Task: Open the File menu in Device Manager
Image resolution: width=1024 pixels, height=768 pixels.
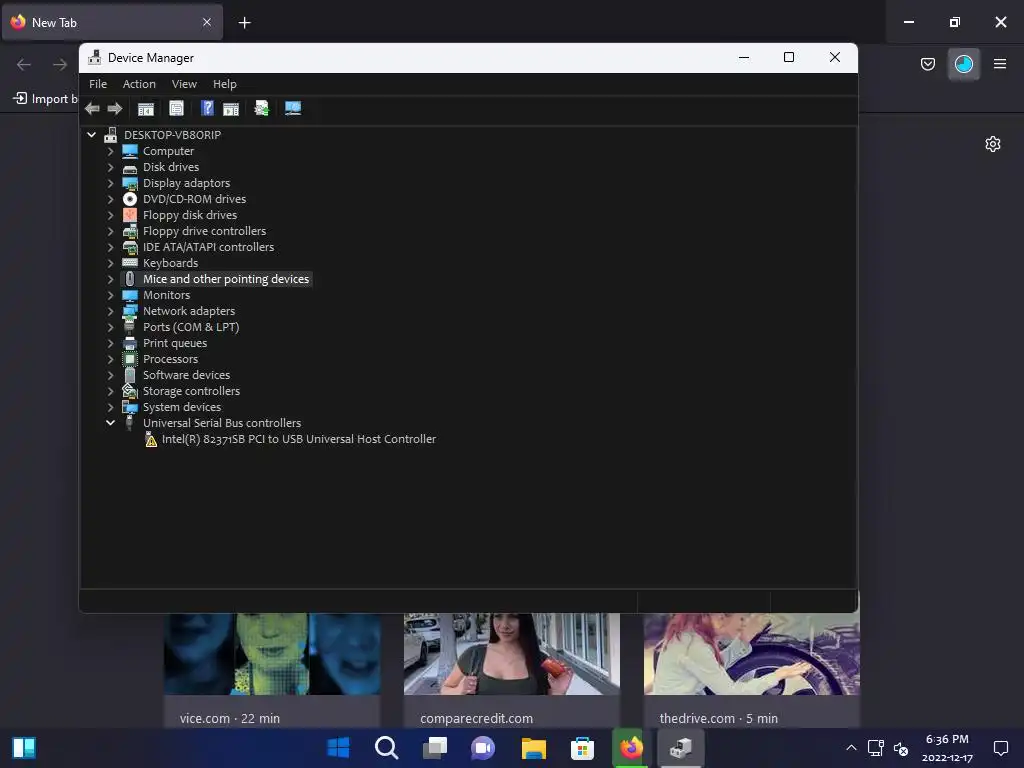Action: pos(98,84)
